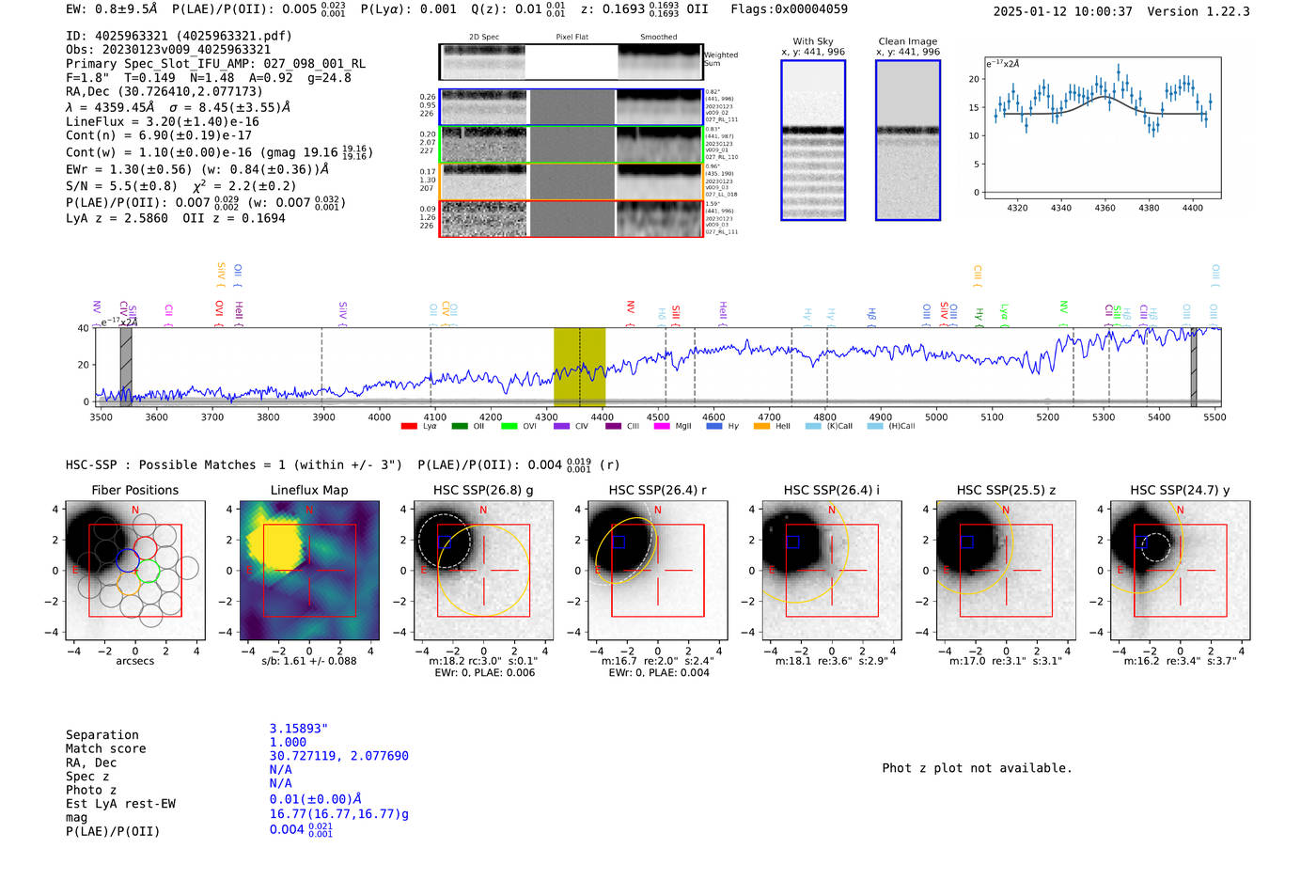Select the blue-bordered fiber 2D spectrum
The height and width of the screenshot is (896, 1316).
tap(571, 107)
